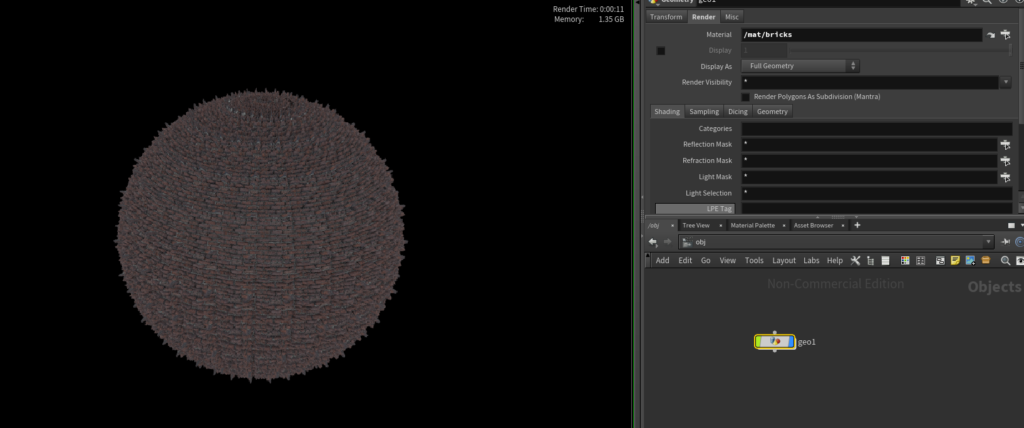
Task: Show the tree hierarchy view icon
Action: (870, 260)
